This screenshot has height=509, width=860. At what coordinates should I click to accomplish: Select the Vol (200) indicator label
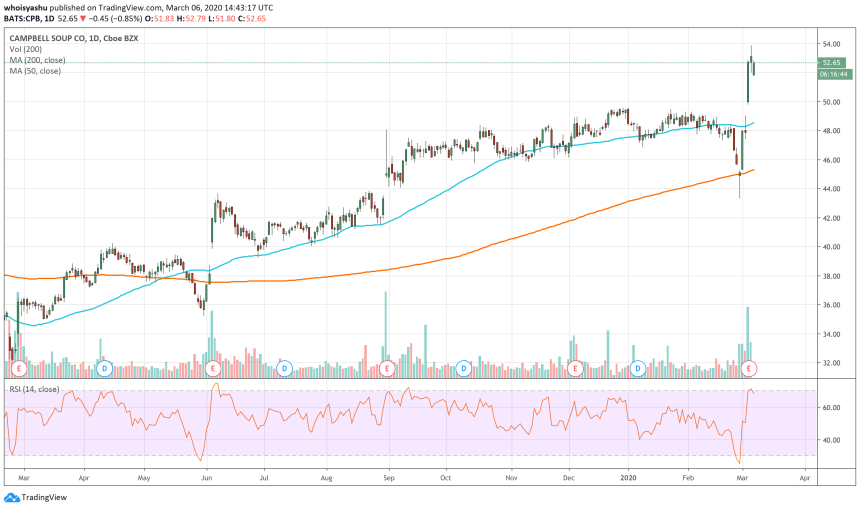(x=25, y=49)
